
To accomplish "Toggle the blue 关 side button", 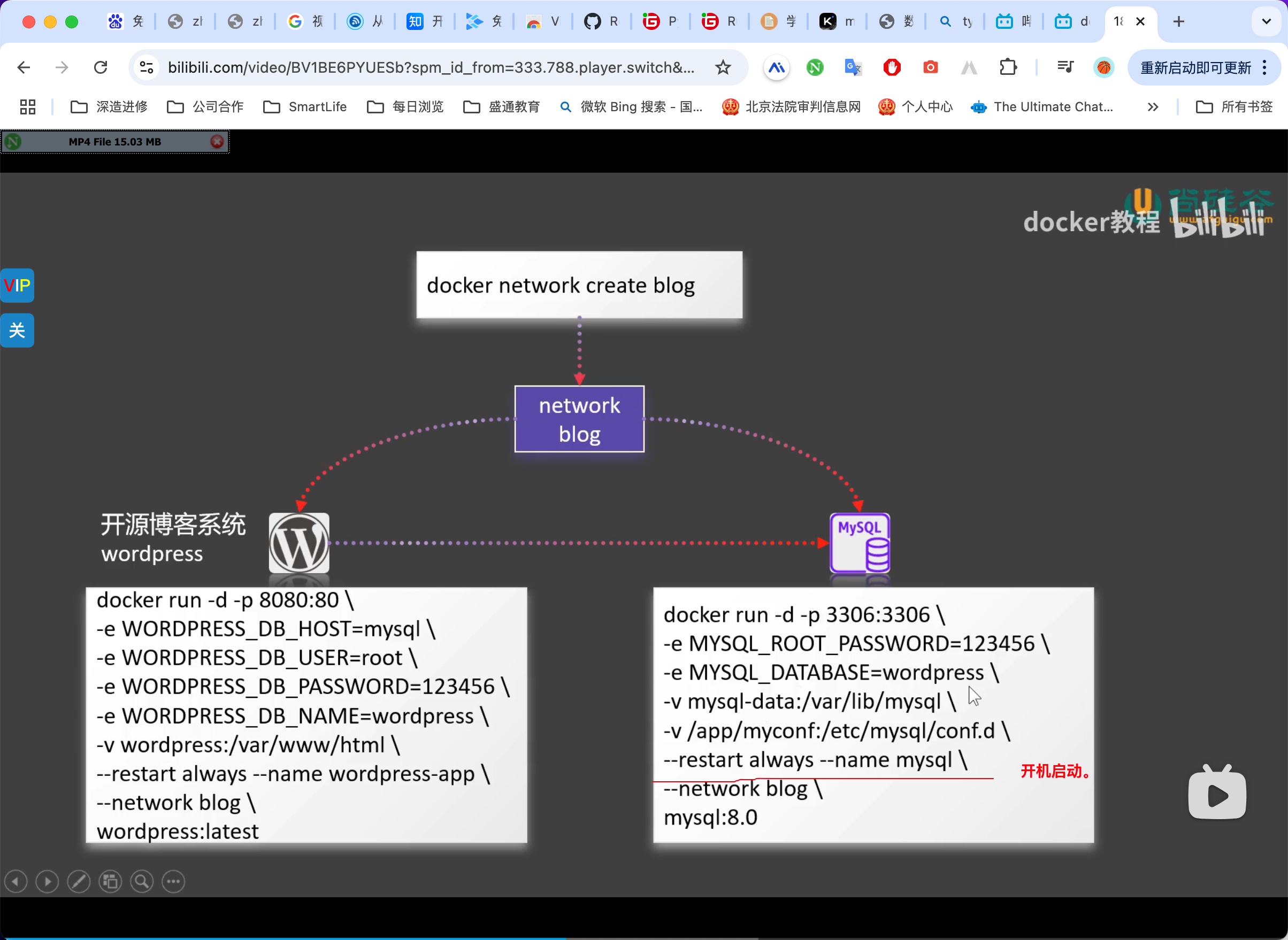I will [x=17, y=330].
